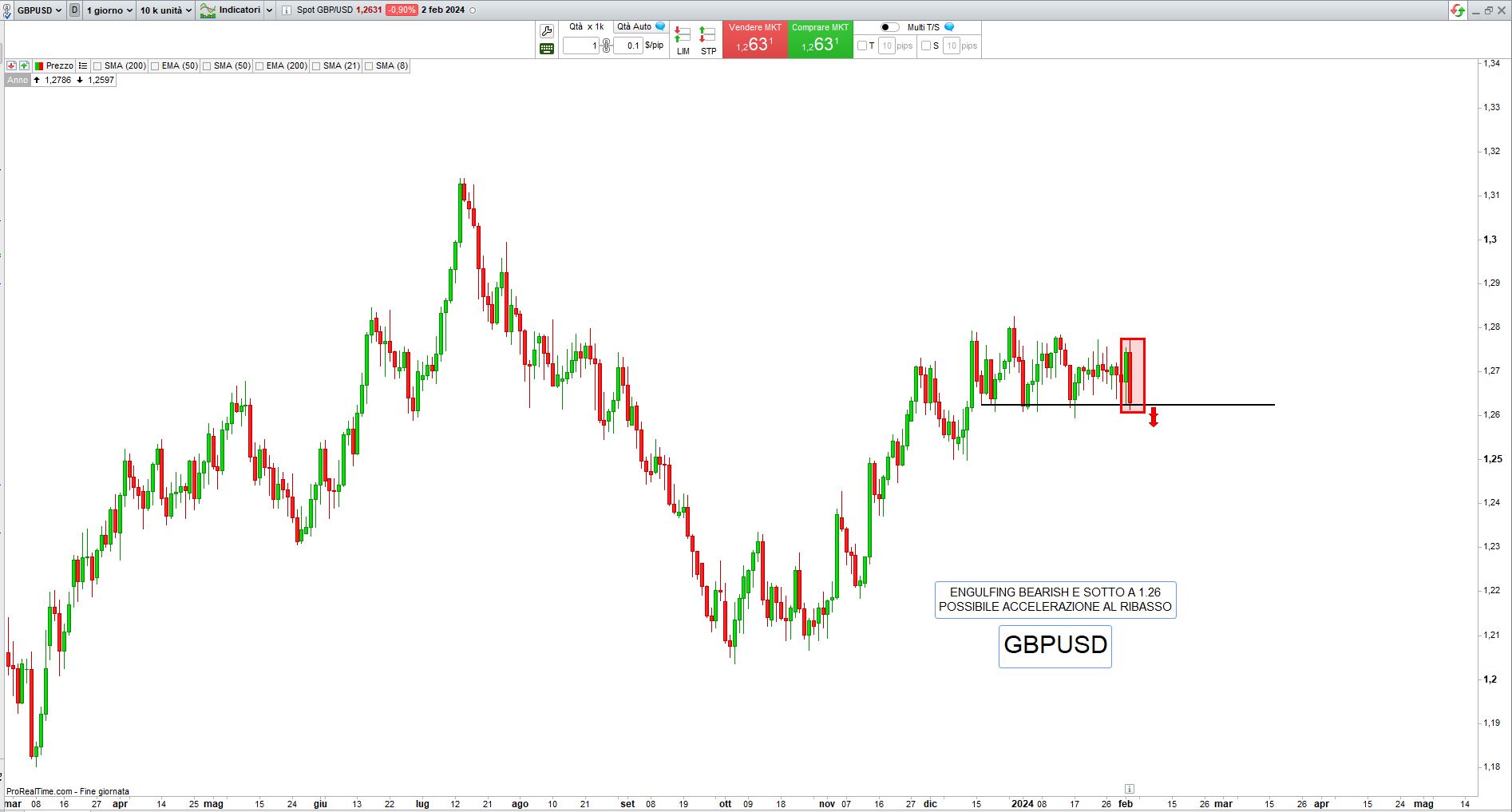Place a limit order with LIM icon
This screenshot has width=1512, height=812.
[683, 40]
